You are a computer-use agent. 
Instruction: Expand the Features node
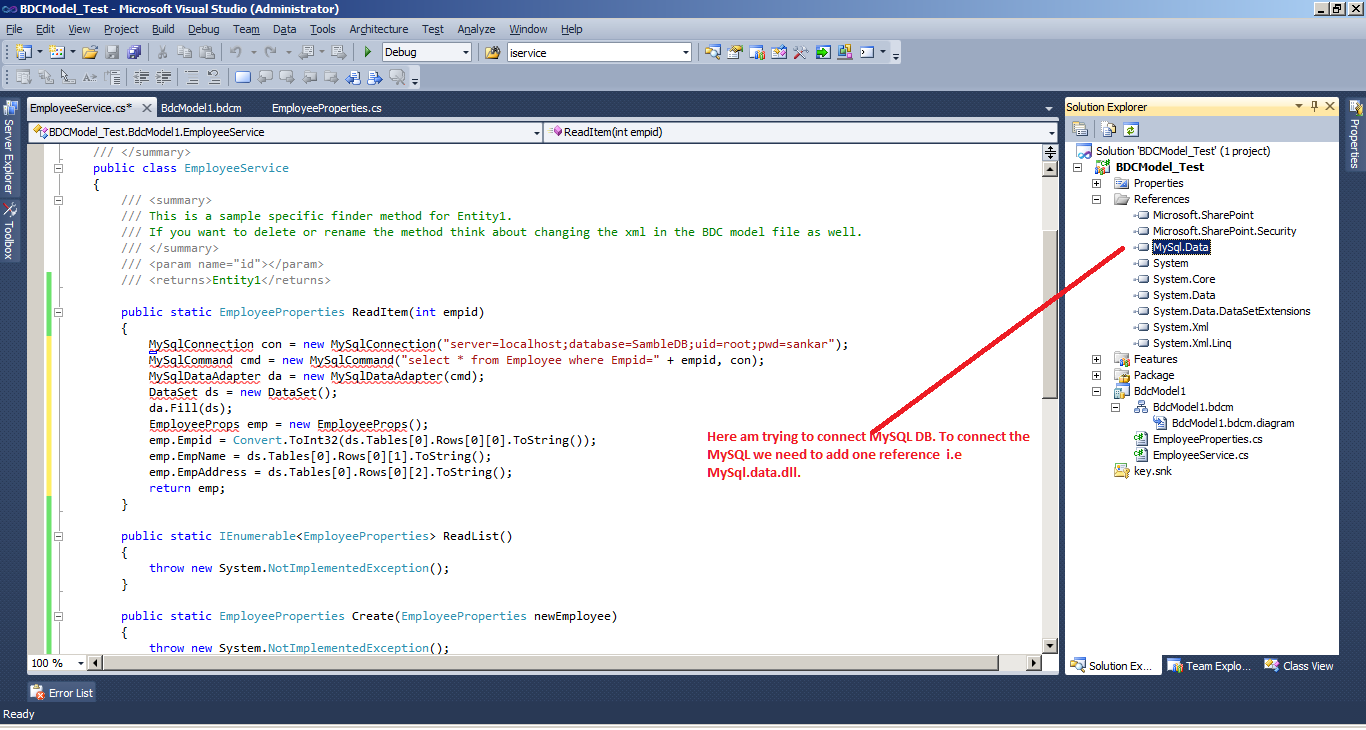pyautogui.click(x=1097, y=359)
